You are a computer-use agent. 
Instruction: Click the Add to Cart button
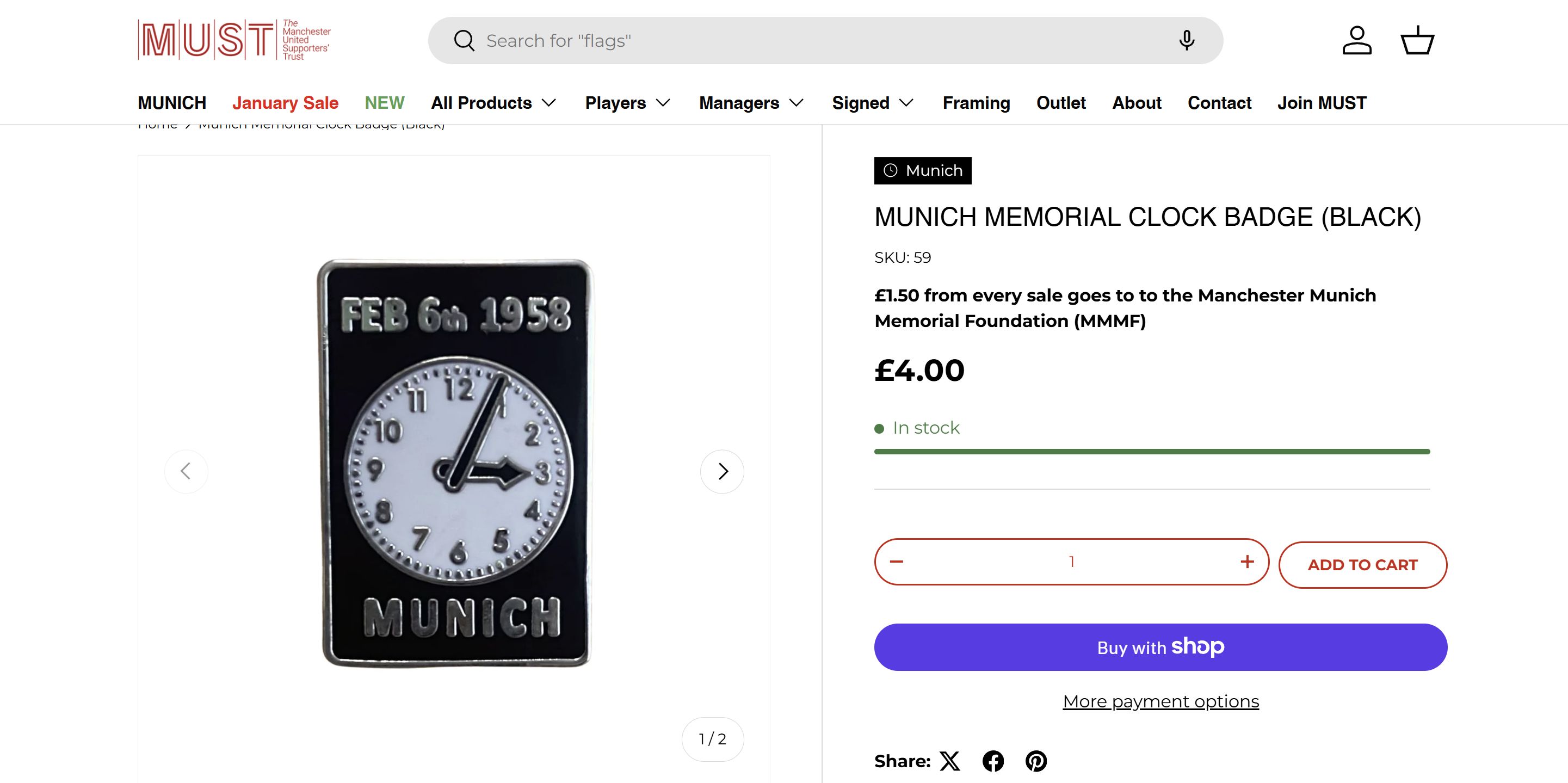(x=1362, y=565)
